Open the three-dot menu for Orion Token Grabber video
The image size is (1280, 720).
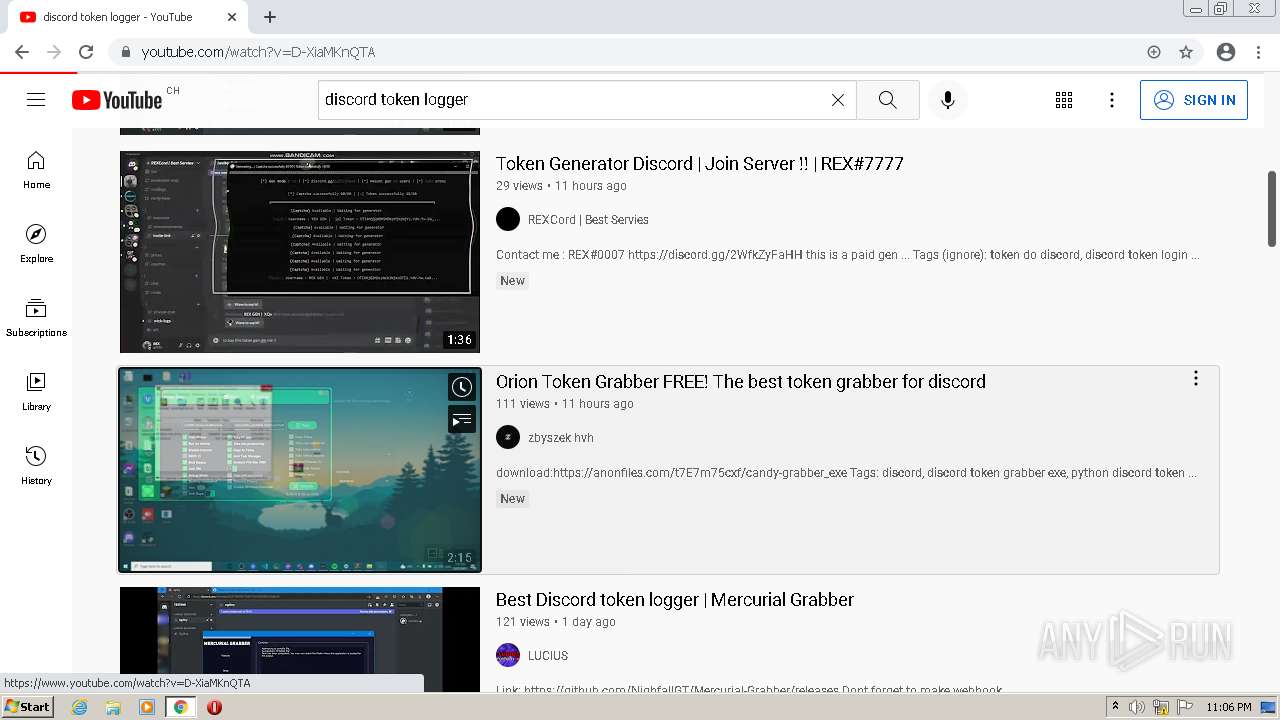click(1195, 379)
